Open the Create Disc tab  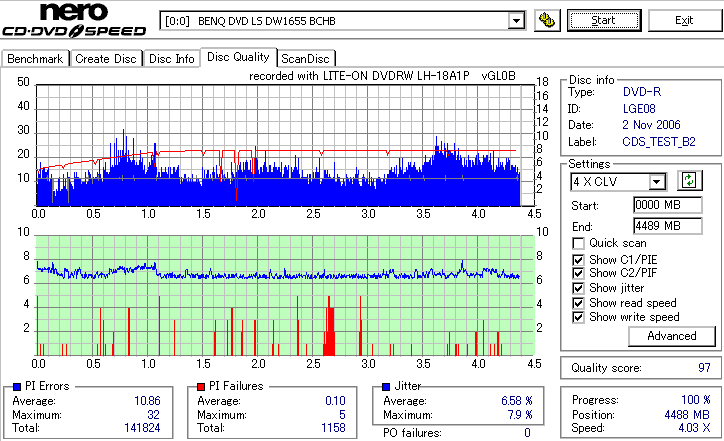[106, 59]
